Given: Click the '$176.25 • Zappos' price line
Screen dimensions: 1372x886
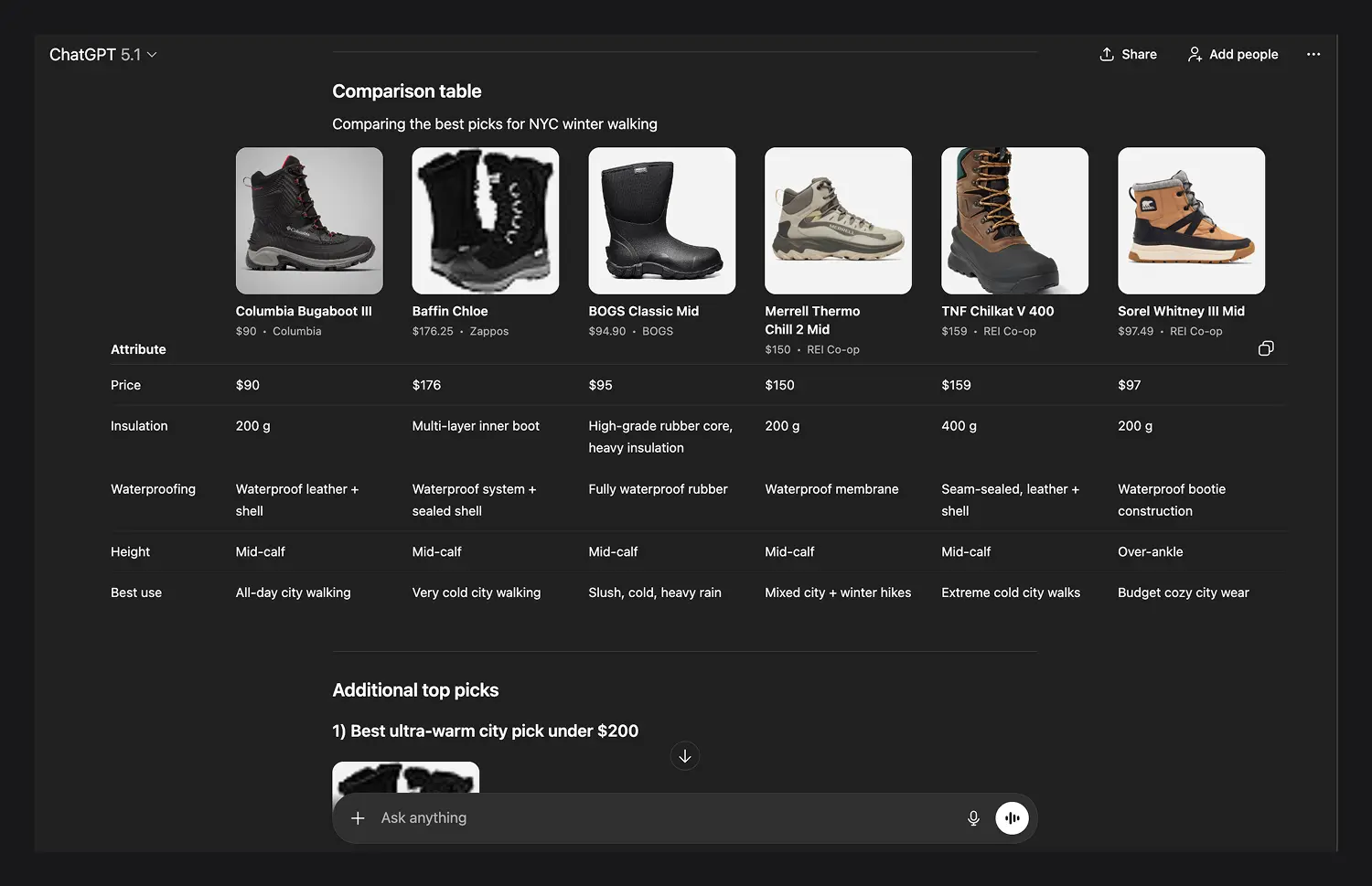Looking at the screenshot, I should coord(460,332).
